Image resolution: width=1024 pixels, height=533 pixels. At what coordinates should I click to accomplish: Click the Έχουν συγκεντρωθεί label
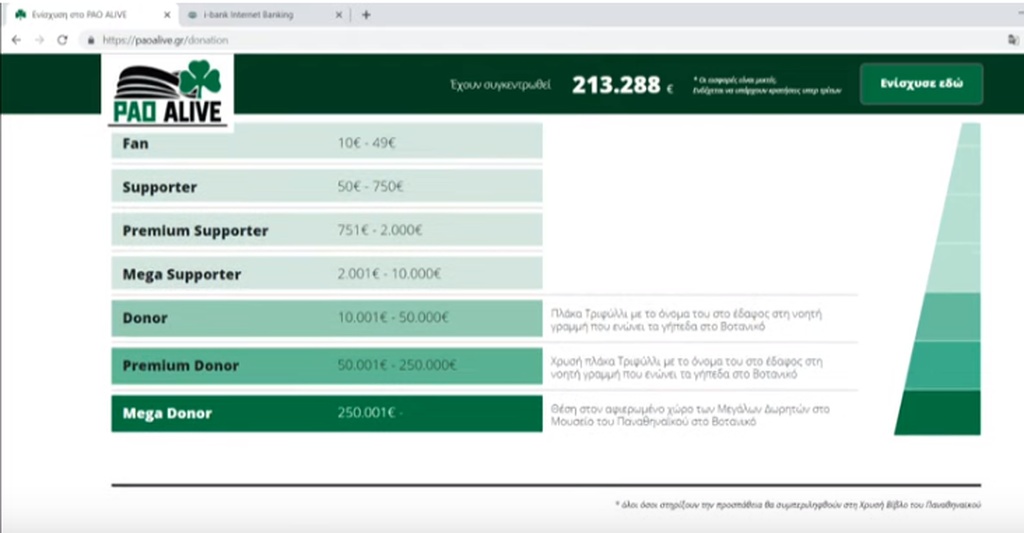500,85
